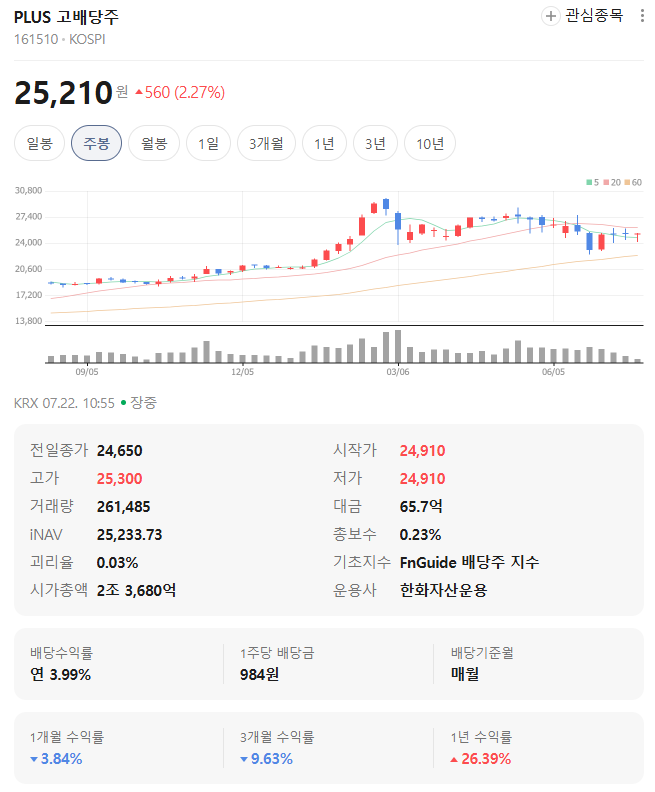Switch to the 1년 one-year chart
The width and height of the screenshot is (655, 792).
(x=324, y=143)
